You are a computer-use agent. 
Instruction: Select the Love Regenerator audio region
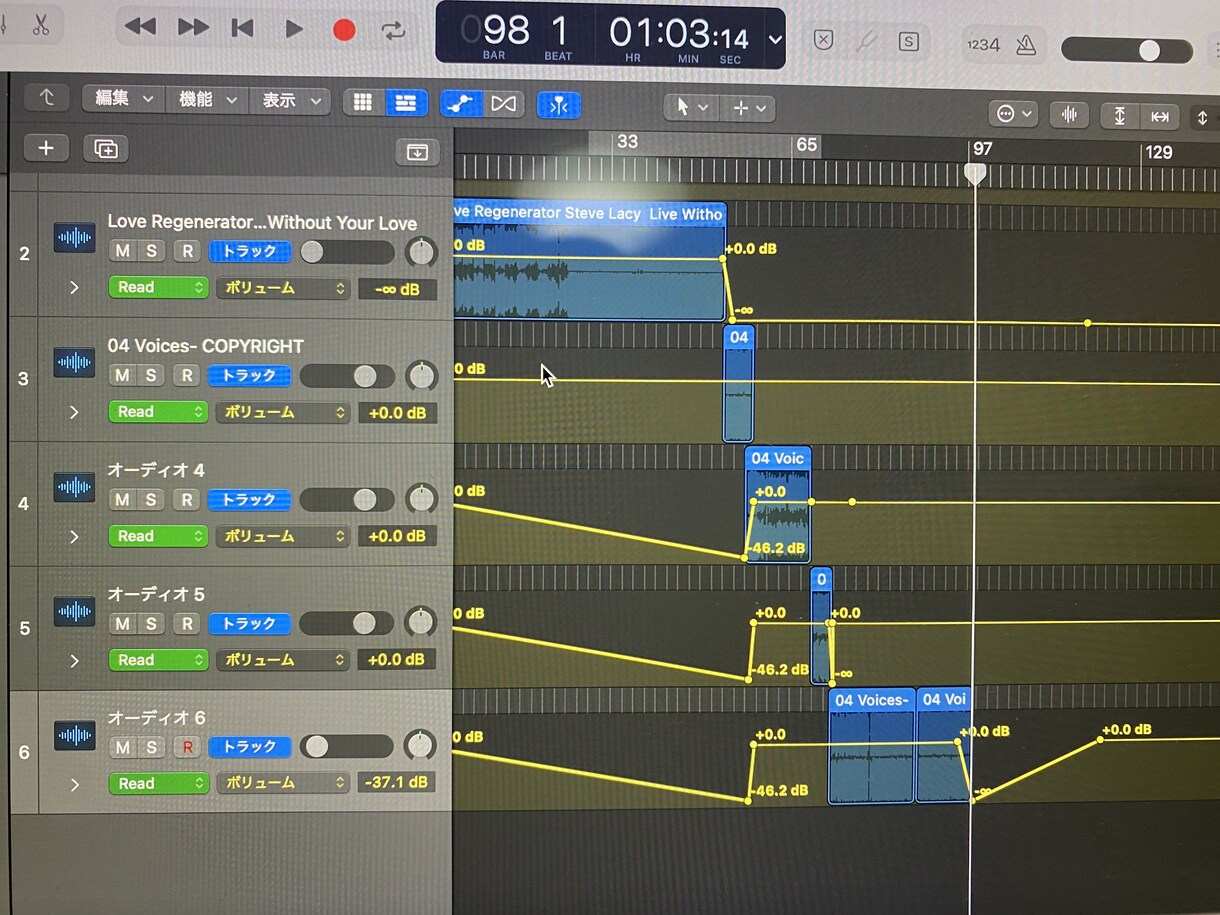(x=590, y=261)
